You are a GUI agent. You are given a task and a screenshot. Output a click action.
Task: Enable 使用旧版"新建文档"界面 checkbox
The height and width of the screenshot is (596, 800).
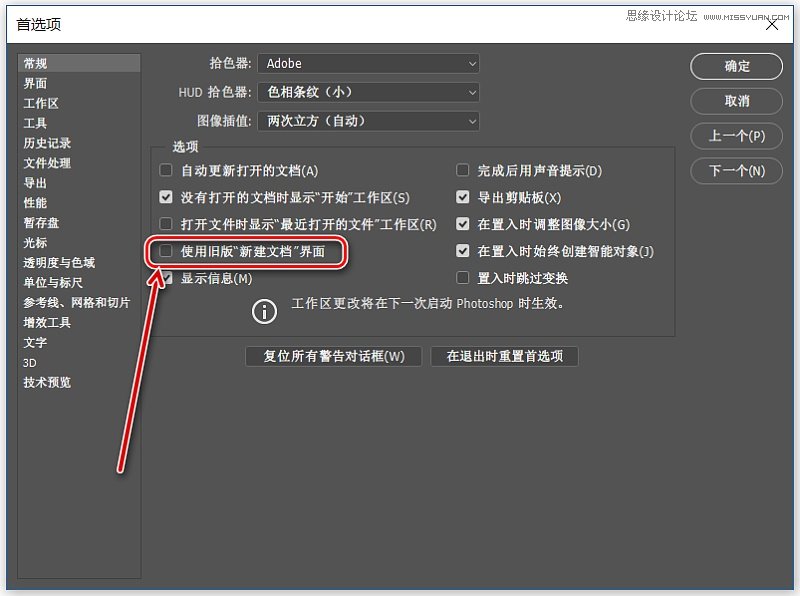165,251
